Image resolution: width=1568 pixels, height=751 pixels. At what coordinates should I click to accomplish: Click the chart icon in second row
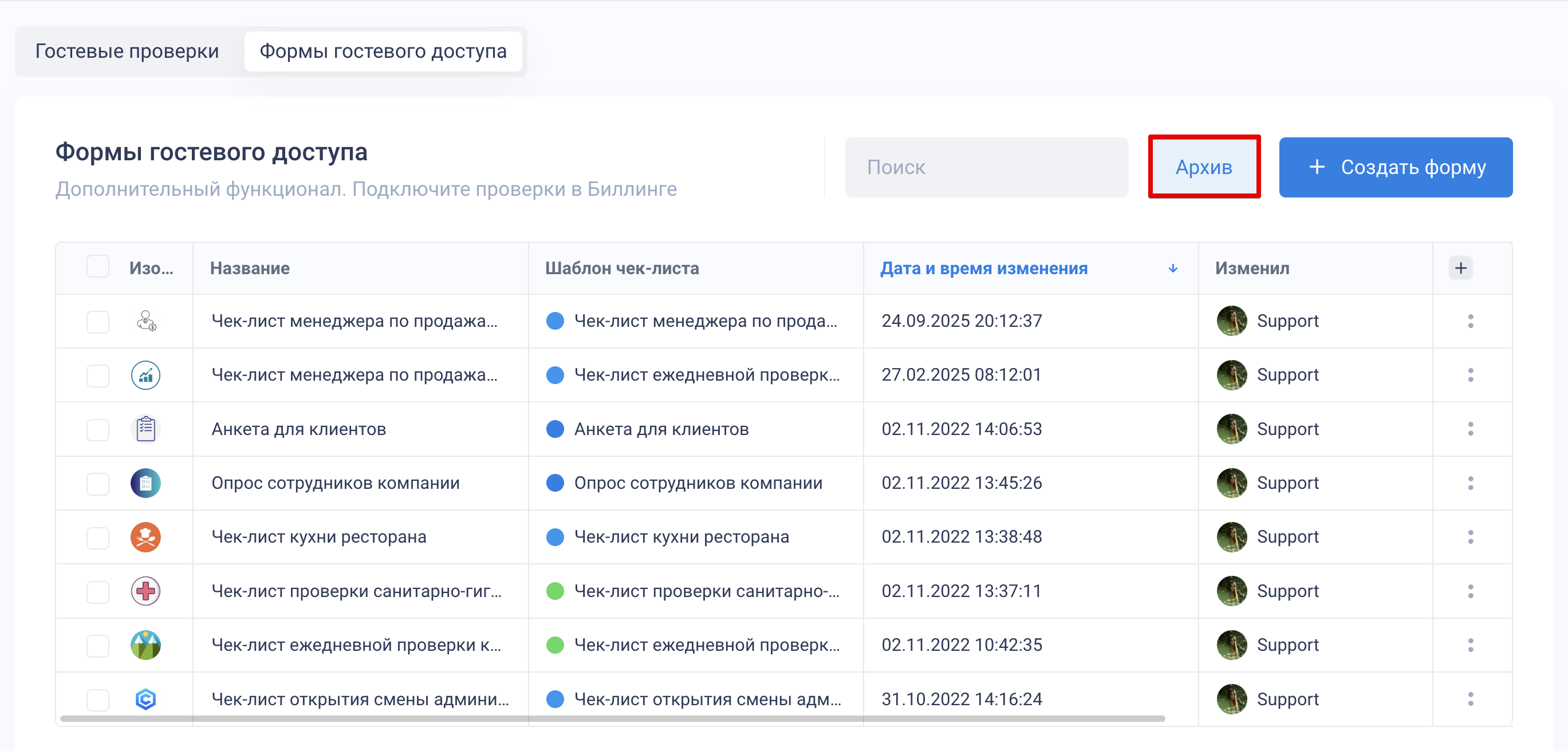[x=145, y=375]
